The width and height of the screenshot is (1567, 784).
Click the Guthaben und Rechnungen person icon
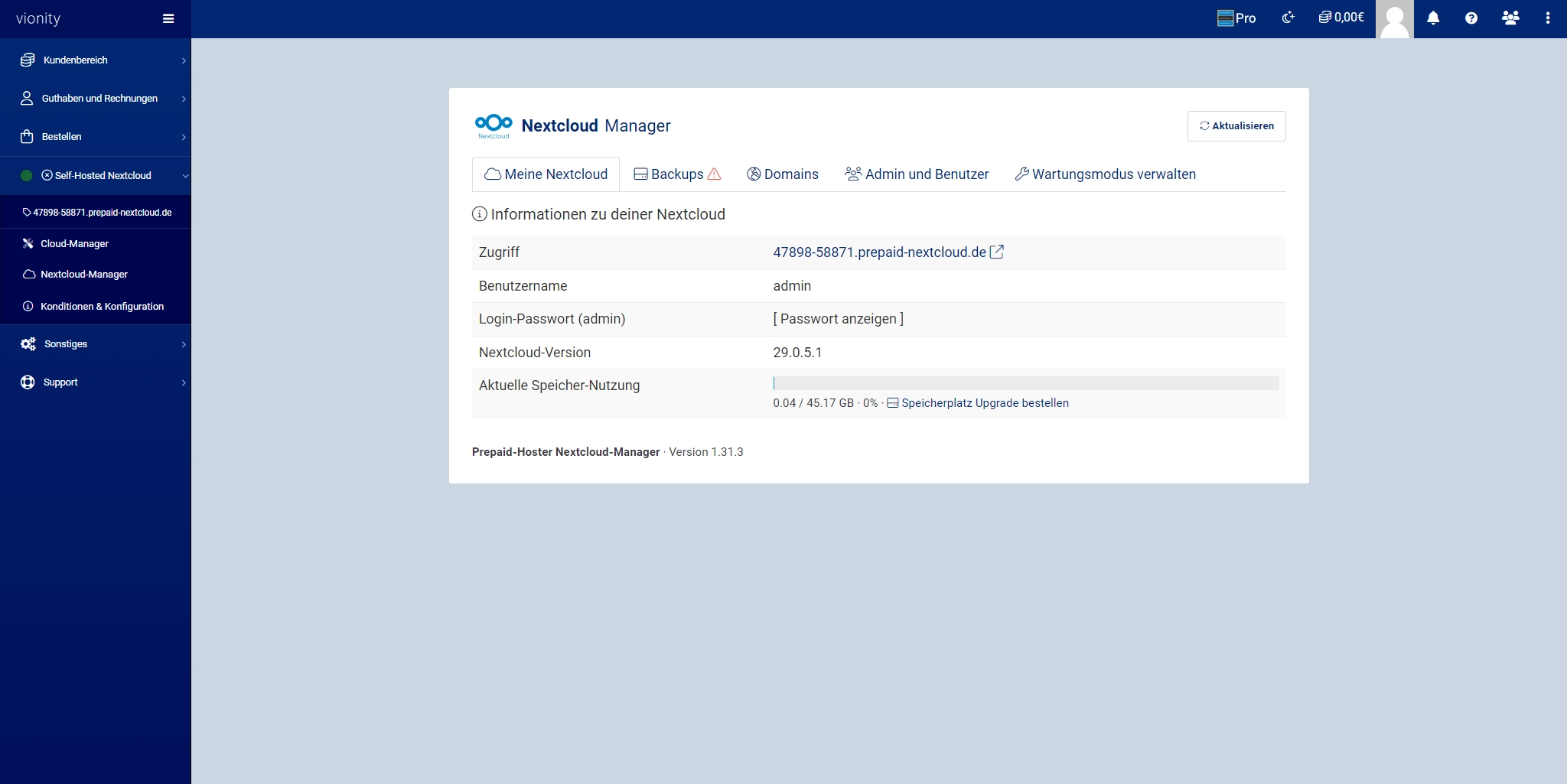coord(27,98)
